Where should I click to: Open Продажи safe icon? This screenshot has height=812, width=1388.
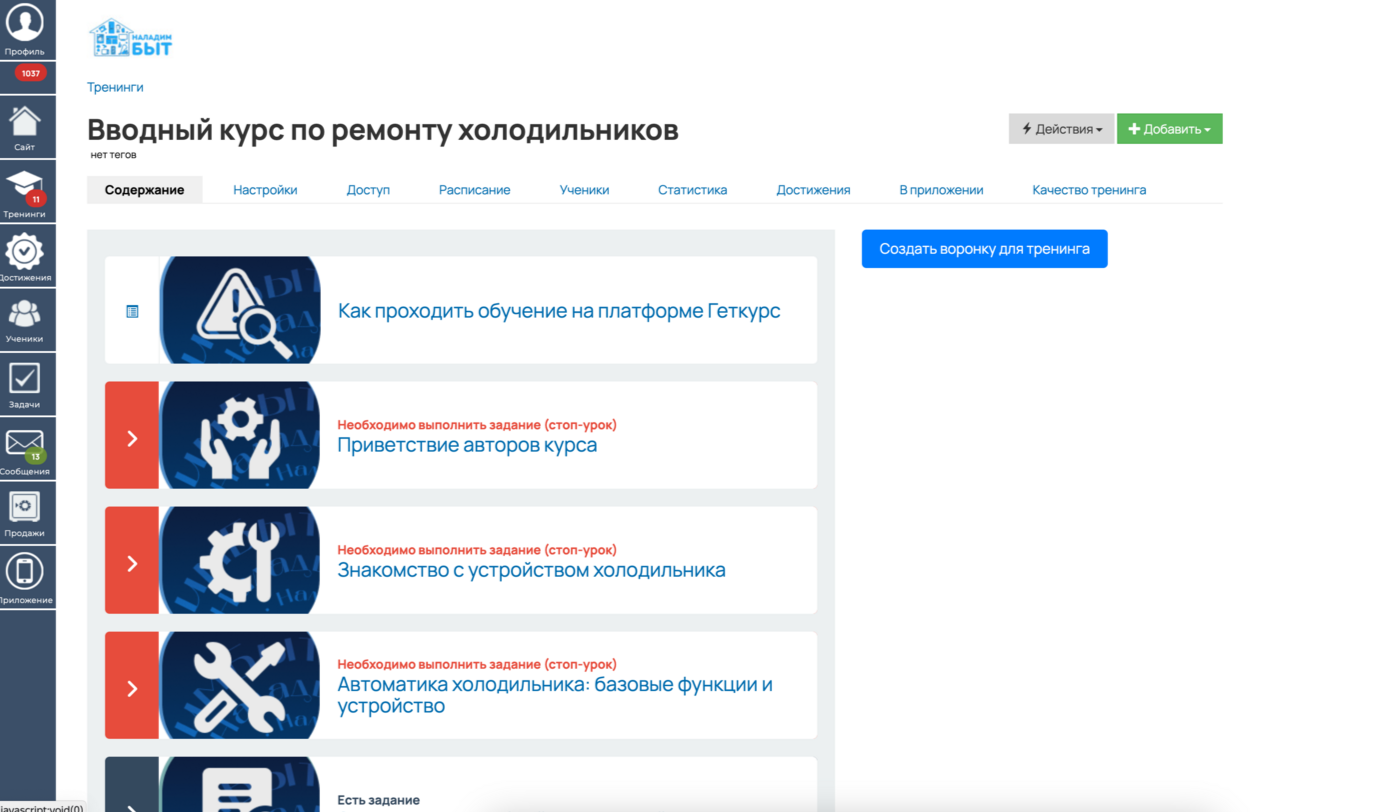[24, 507]
